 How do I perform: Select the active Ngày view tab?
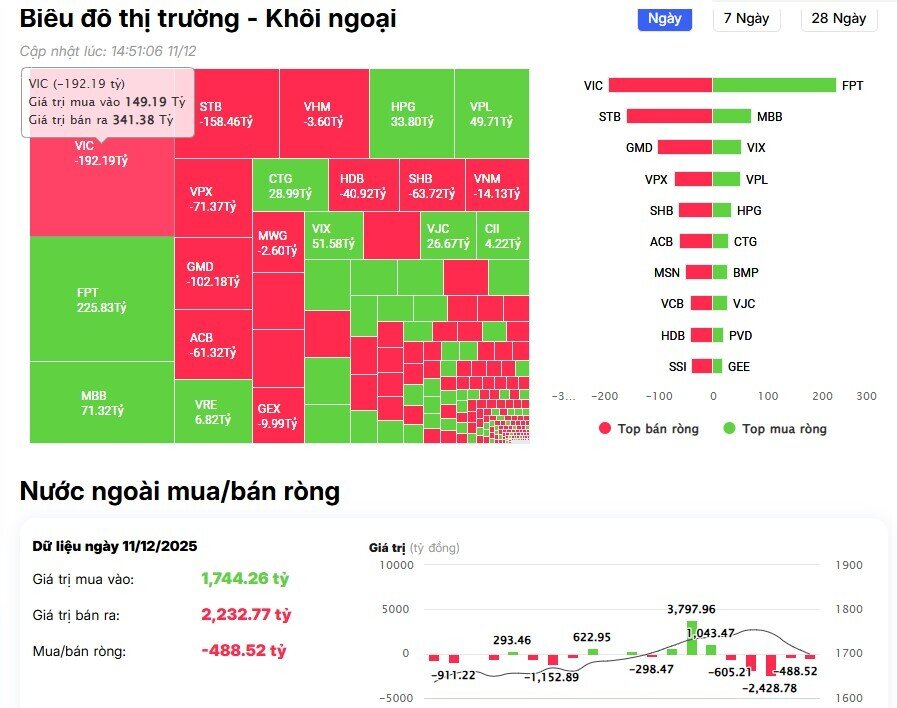pos(664,19)
